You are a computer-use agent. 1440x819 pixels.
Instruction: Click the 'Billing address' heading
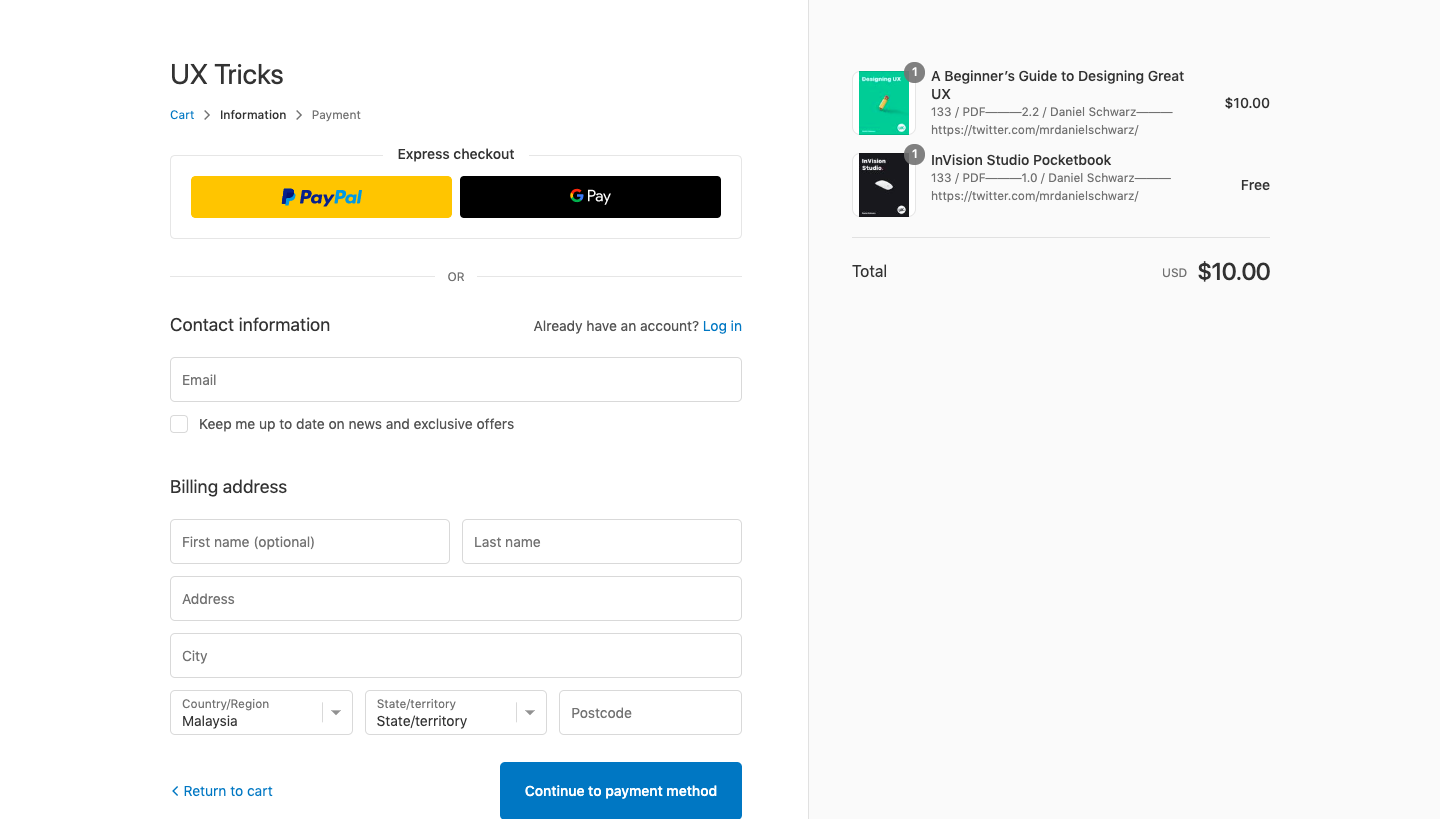click(228, 487)
